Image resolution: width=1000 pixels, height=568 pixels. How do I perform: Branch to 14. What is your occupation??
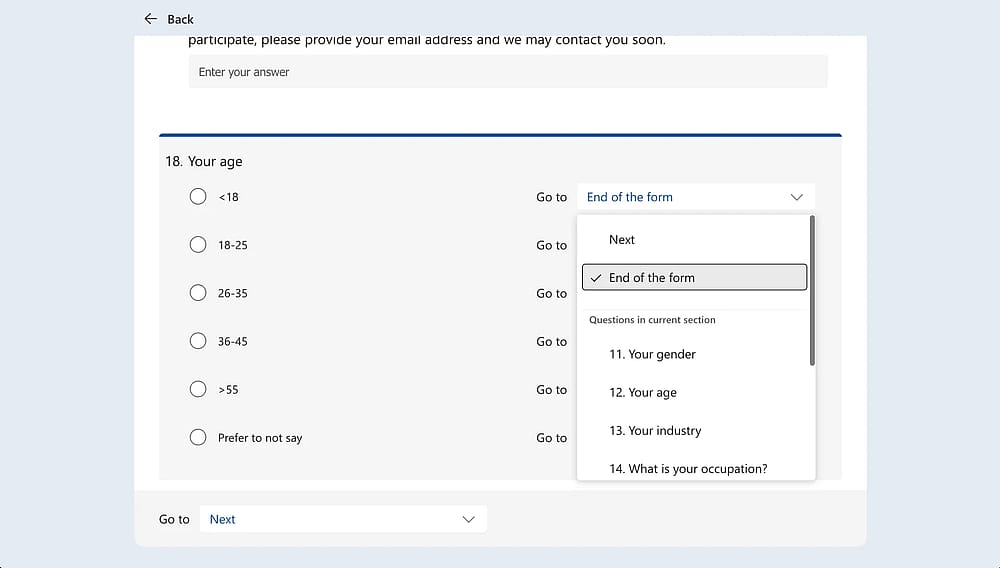[x=695, y=469]
